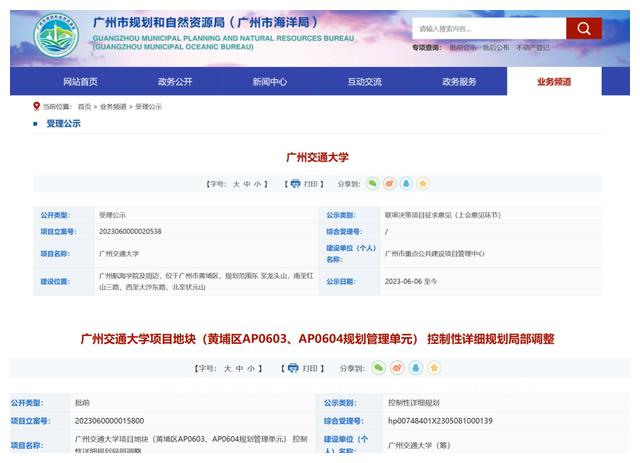Screen dimensions: 640x463
Task: Set medium font 中 for 广州交通大学 notice
Action: (x=247, y=184)
